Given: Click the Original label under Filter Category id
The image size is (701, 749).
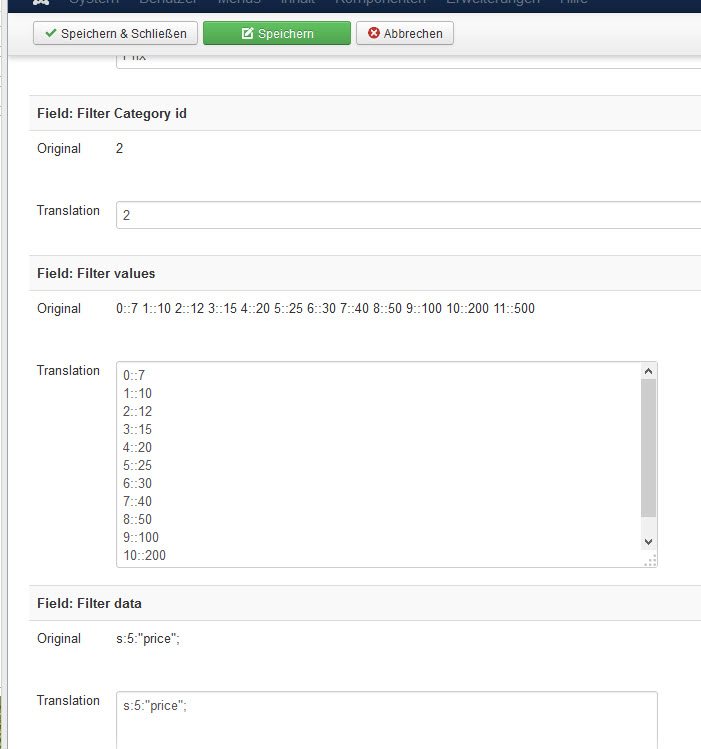Looking at the screenshot, I should pyautogui.click(x=59, y=149).
